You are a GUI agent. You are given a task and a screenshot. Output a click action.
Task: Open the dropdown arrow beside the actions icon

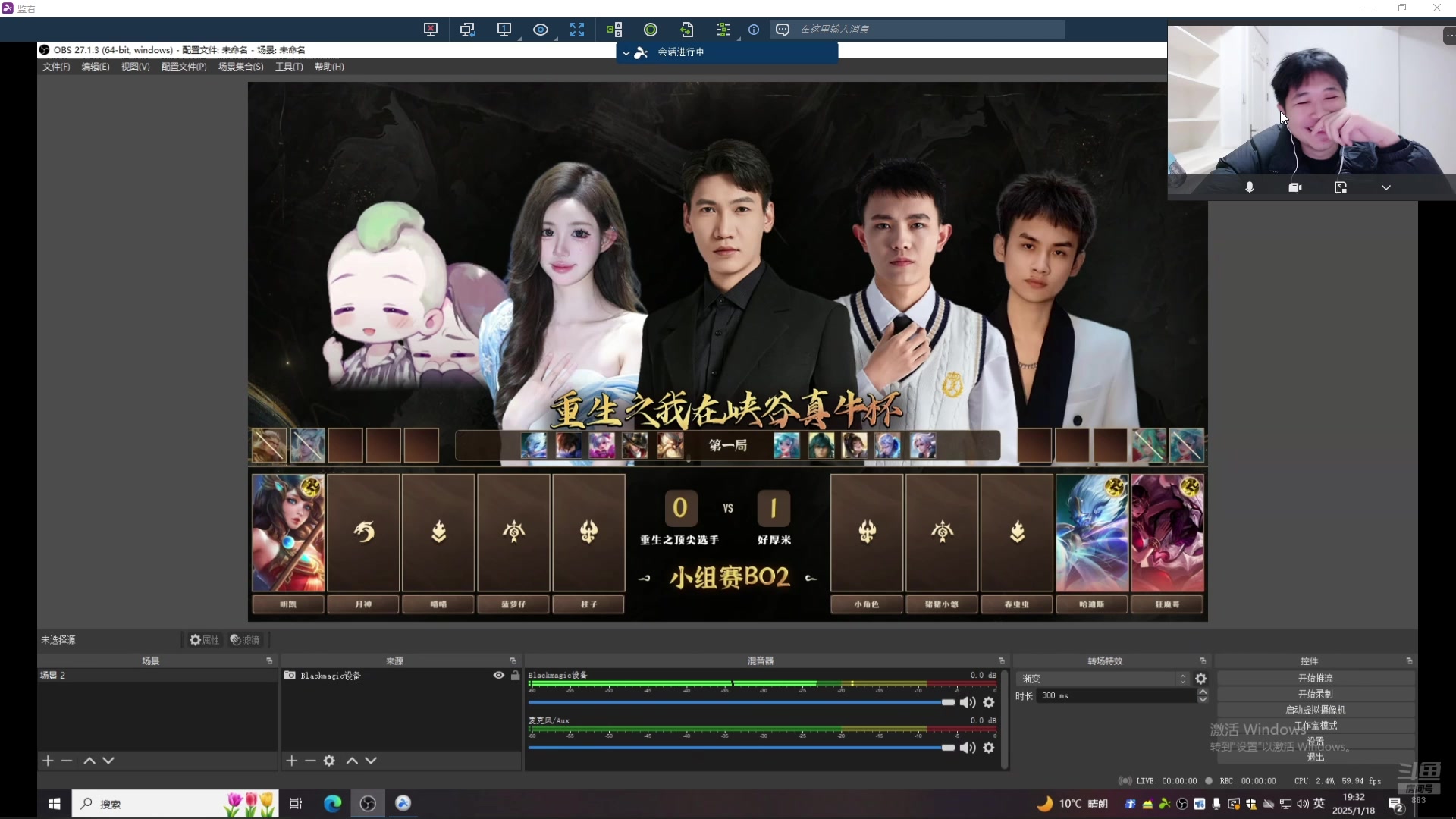(739, 37)
